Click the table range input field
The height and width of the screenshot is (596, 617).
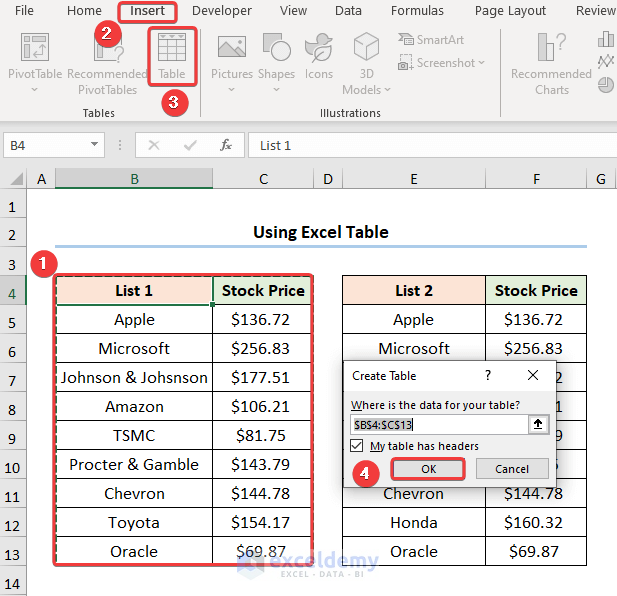click(439, 424)
